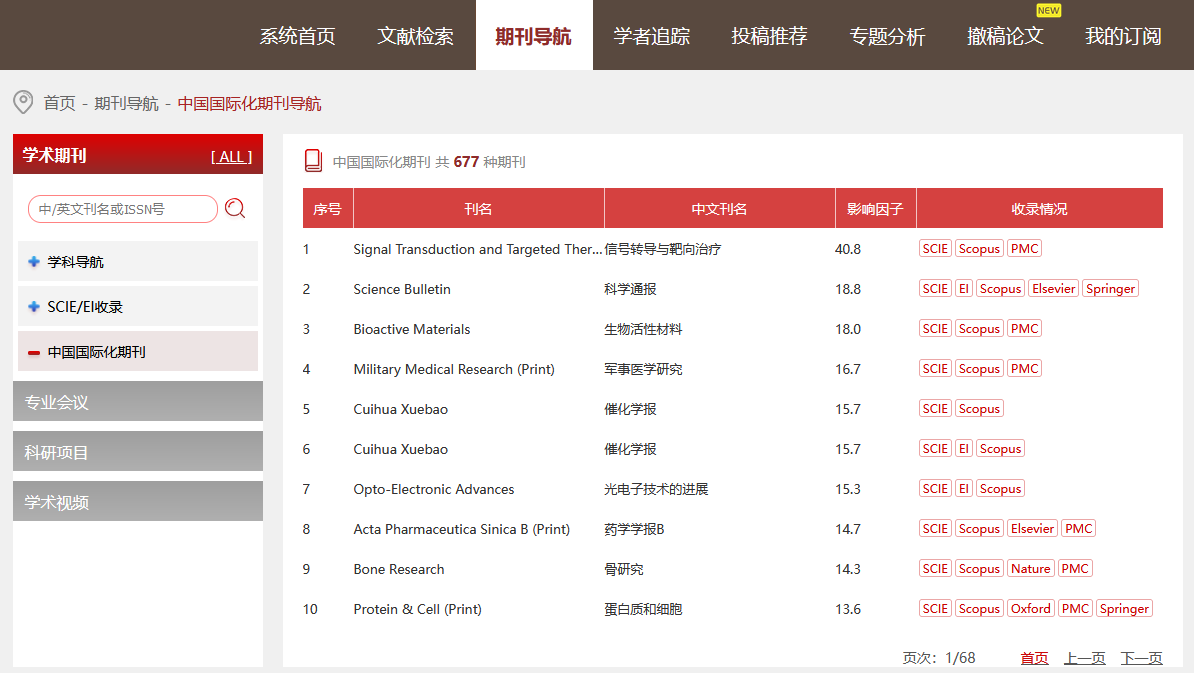Click Elsevier tag in Acta Pharmaceutica Sinica row

1033,528
